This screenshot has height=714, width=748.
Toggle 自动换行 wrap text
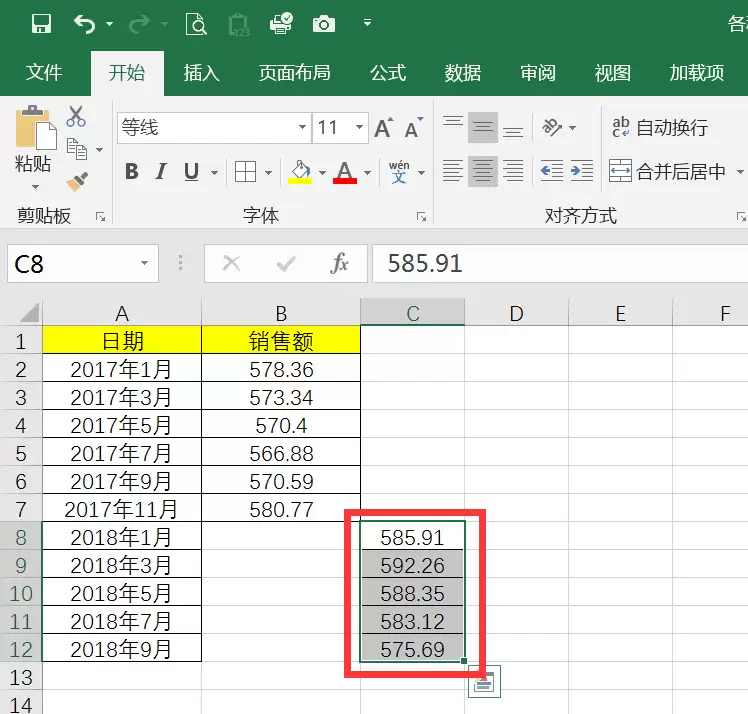(x=660, y=127)
